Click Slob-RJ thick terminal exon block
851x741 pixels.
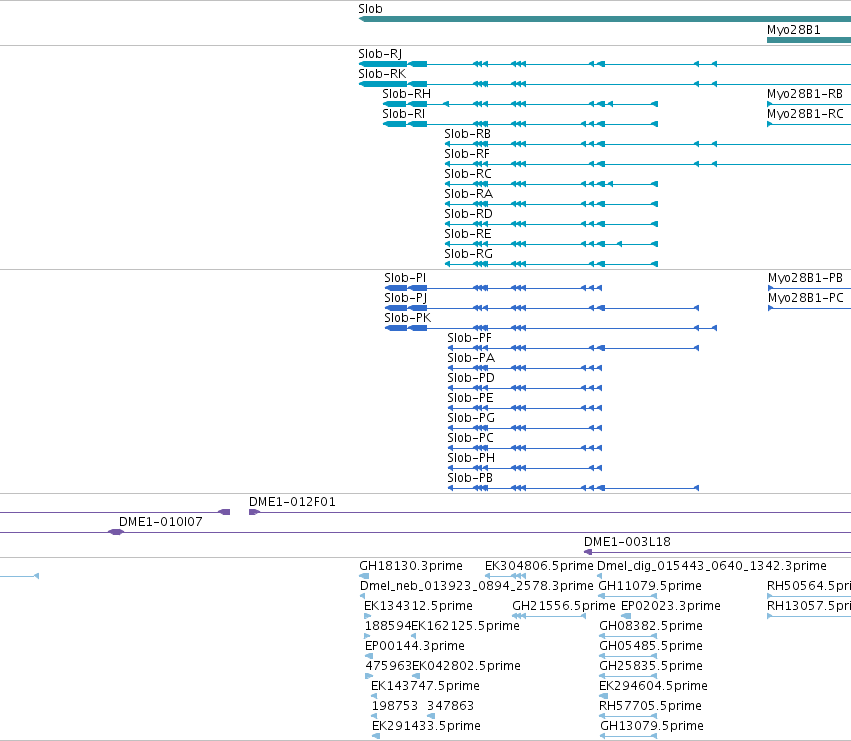coord(383,64)
